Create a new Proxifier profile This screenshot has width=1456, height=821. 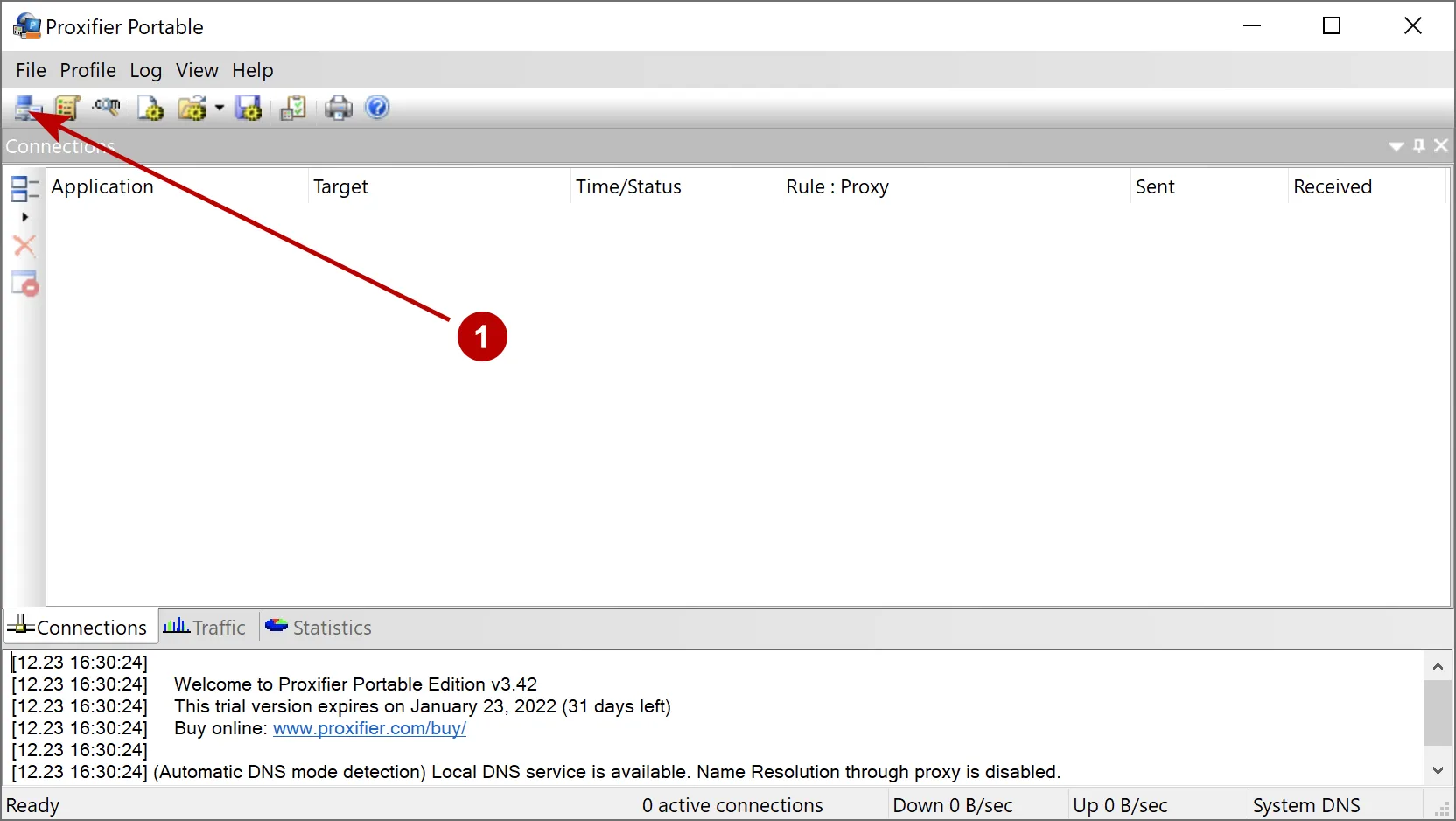click(150, 107)
